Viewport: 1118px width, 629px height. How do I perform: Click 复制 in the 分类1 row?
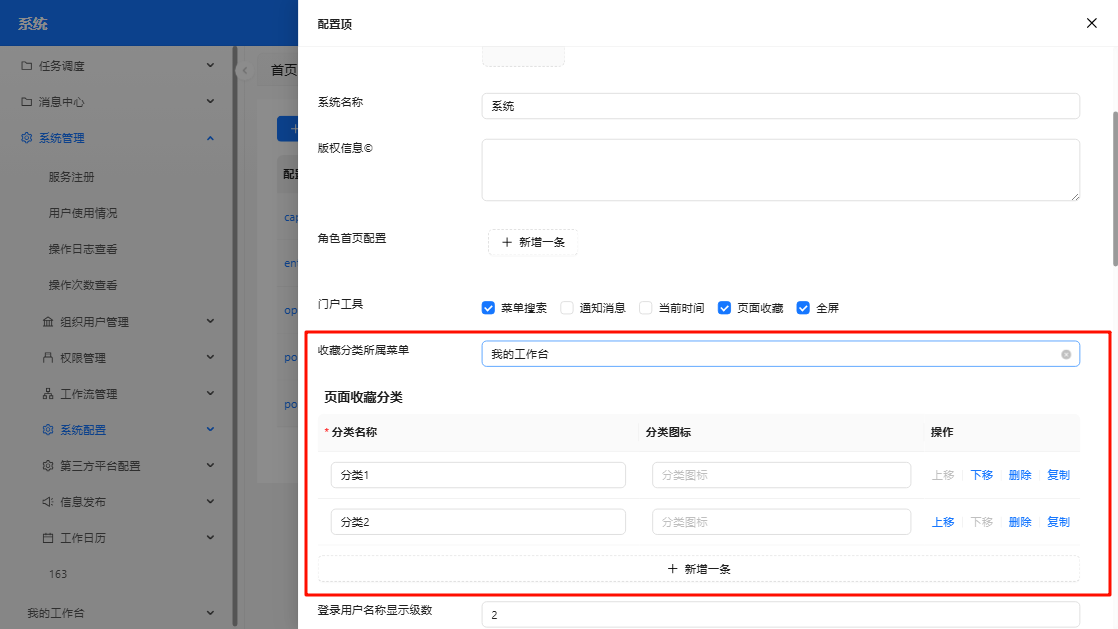click(x=1059, y=475)
